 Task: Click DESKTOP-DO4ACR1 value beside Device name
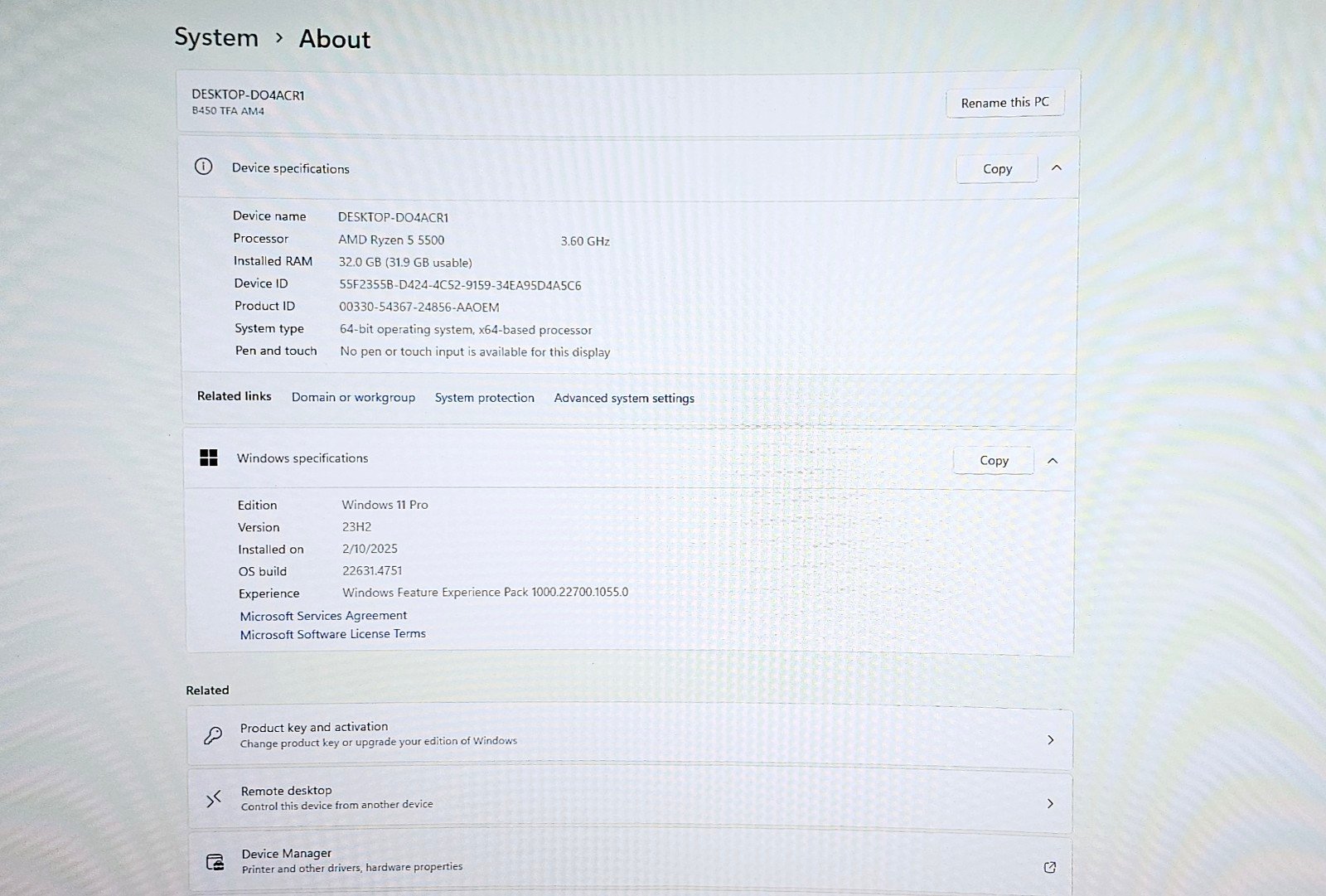pyautogui.click(x=394, y=217)
